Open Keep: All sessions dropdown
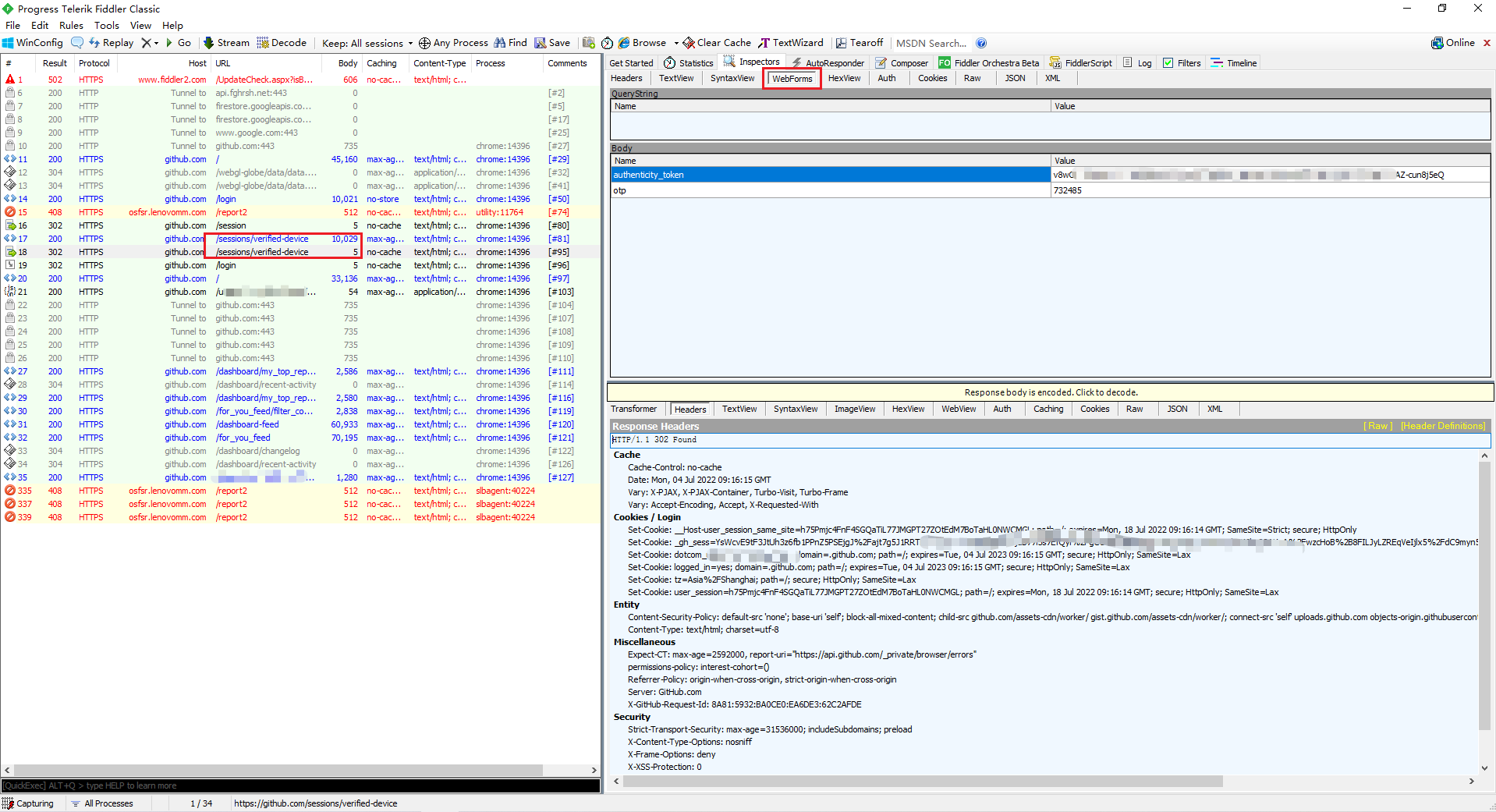Image resolution: width=1496 pixels, height=812 pixels. pos(367,43)
